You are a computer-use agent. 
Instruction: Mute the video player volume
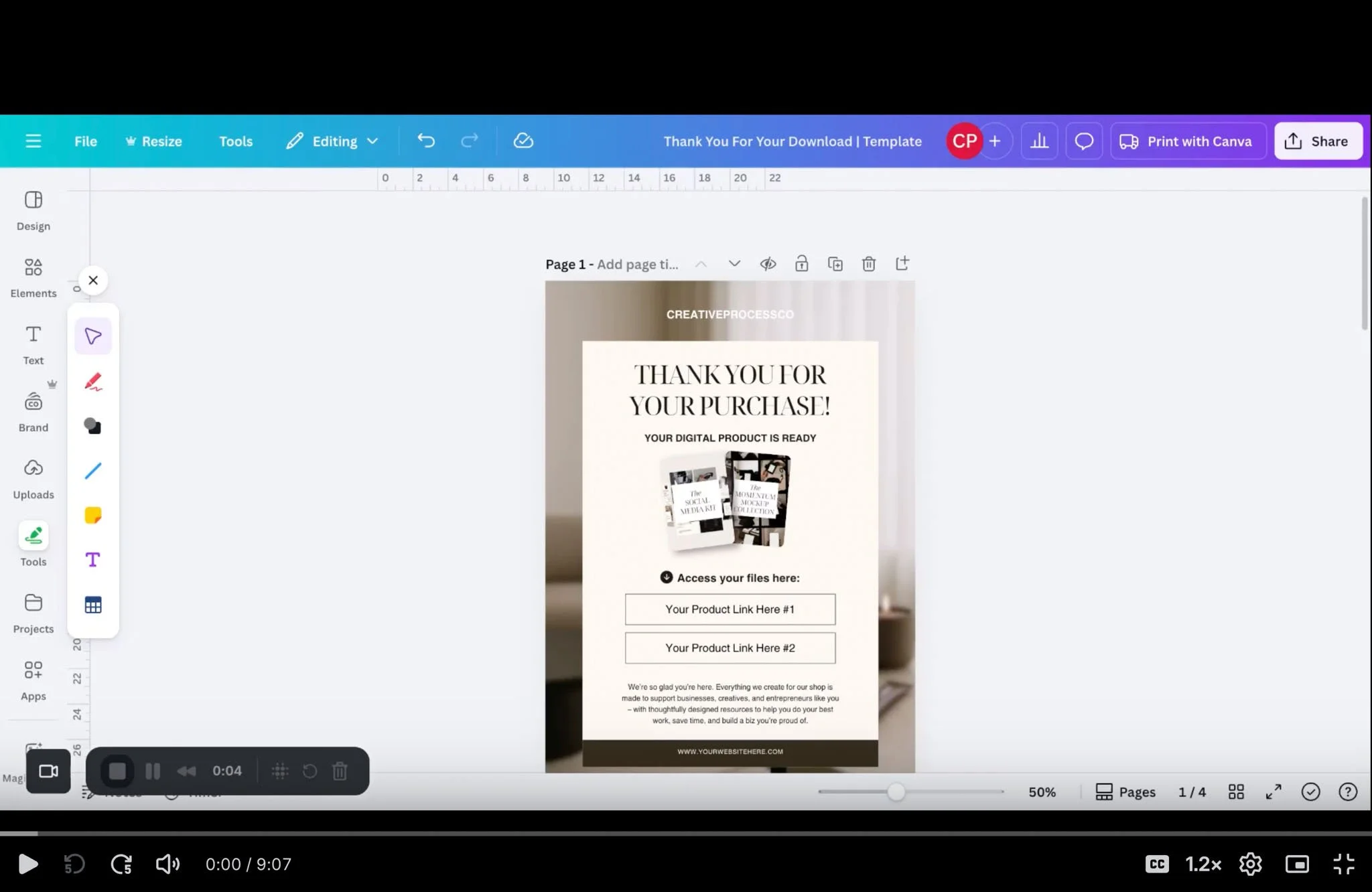pos(167,865)
